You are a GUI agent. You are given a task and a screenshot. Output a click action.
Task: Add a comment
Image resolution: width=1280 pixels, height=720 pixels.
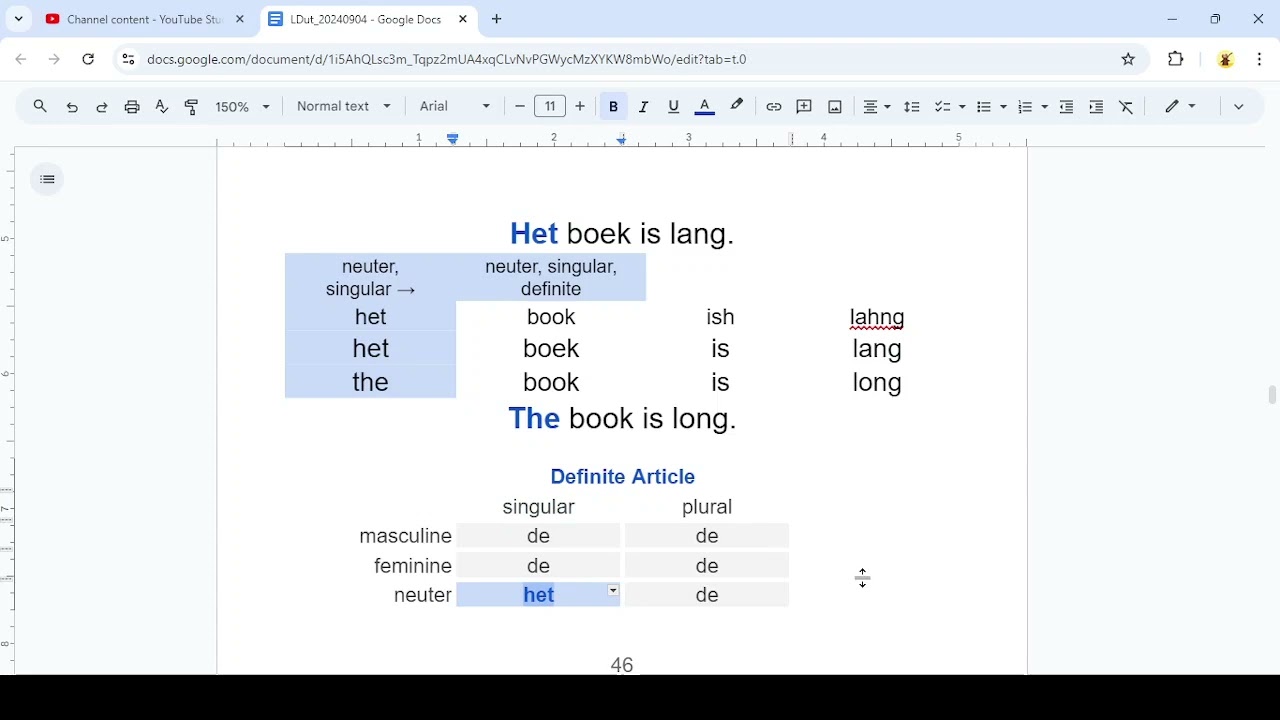(804, 106)
